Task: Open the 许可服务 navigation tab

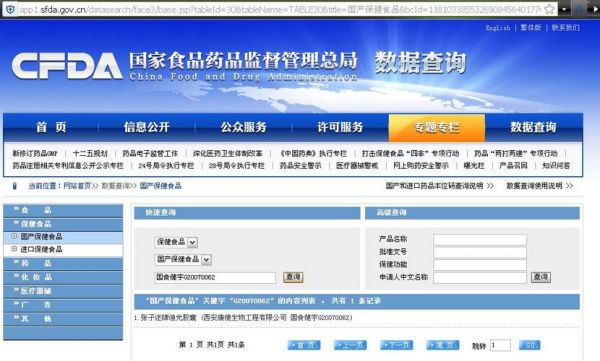Action: pyautogui.click(x=340, y=127)
